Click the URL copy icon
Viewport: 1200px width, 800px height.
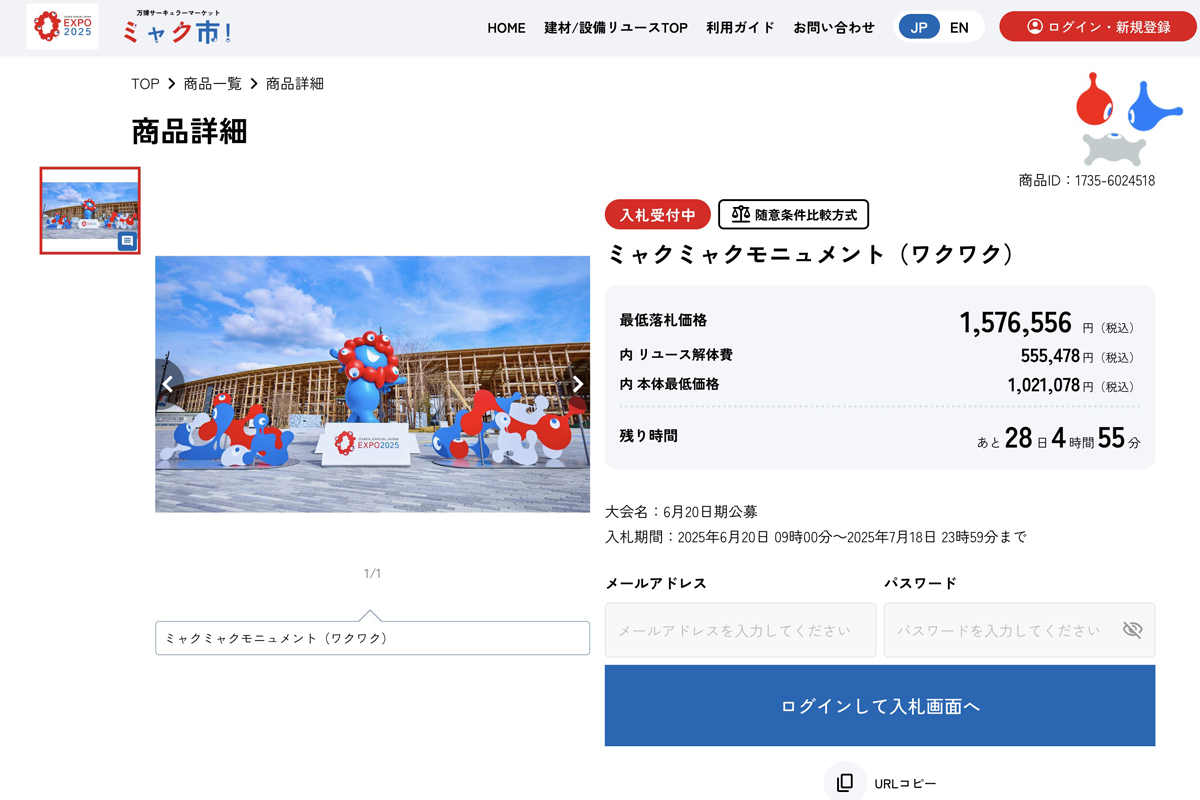click(x=845, y=782)
